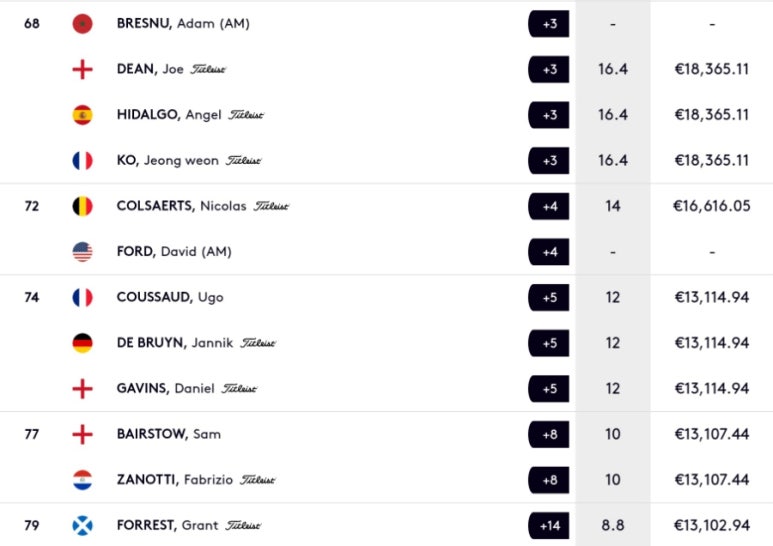The image size is (773, 546).
Task: Click the Paraguay flag beside ZANOTTI
Action: [x=82, y=480]
